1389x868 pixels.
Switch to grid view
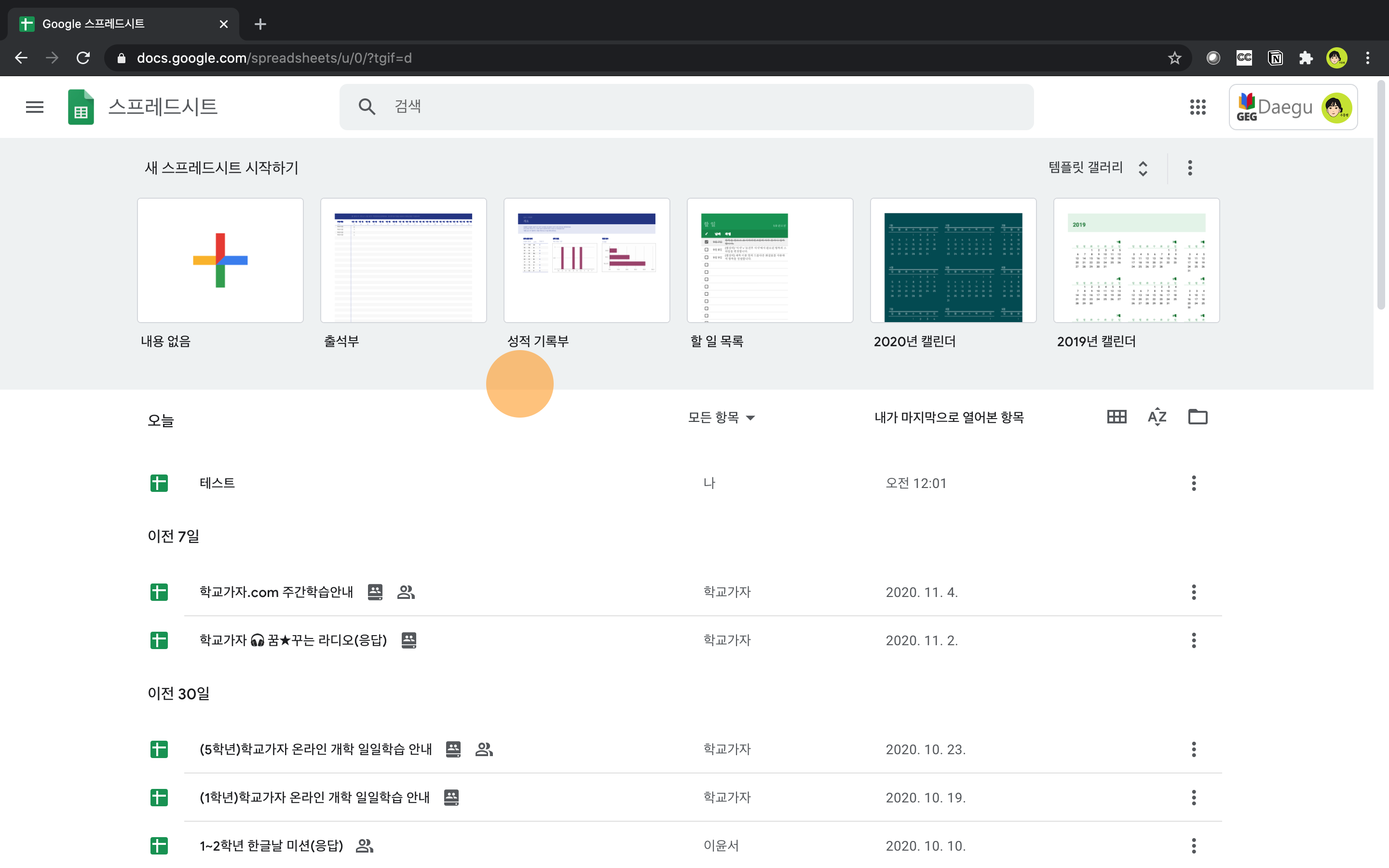tap(1117, 417)
